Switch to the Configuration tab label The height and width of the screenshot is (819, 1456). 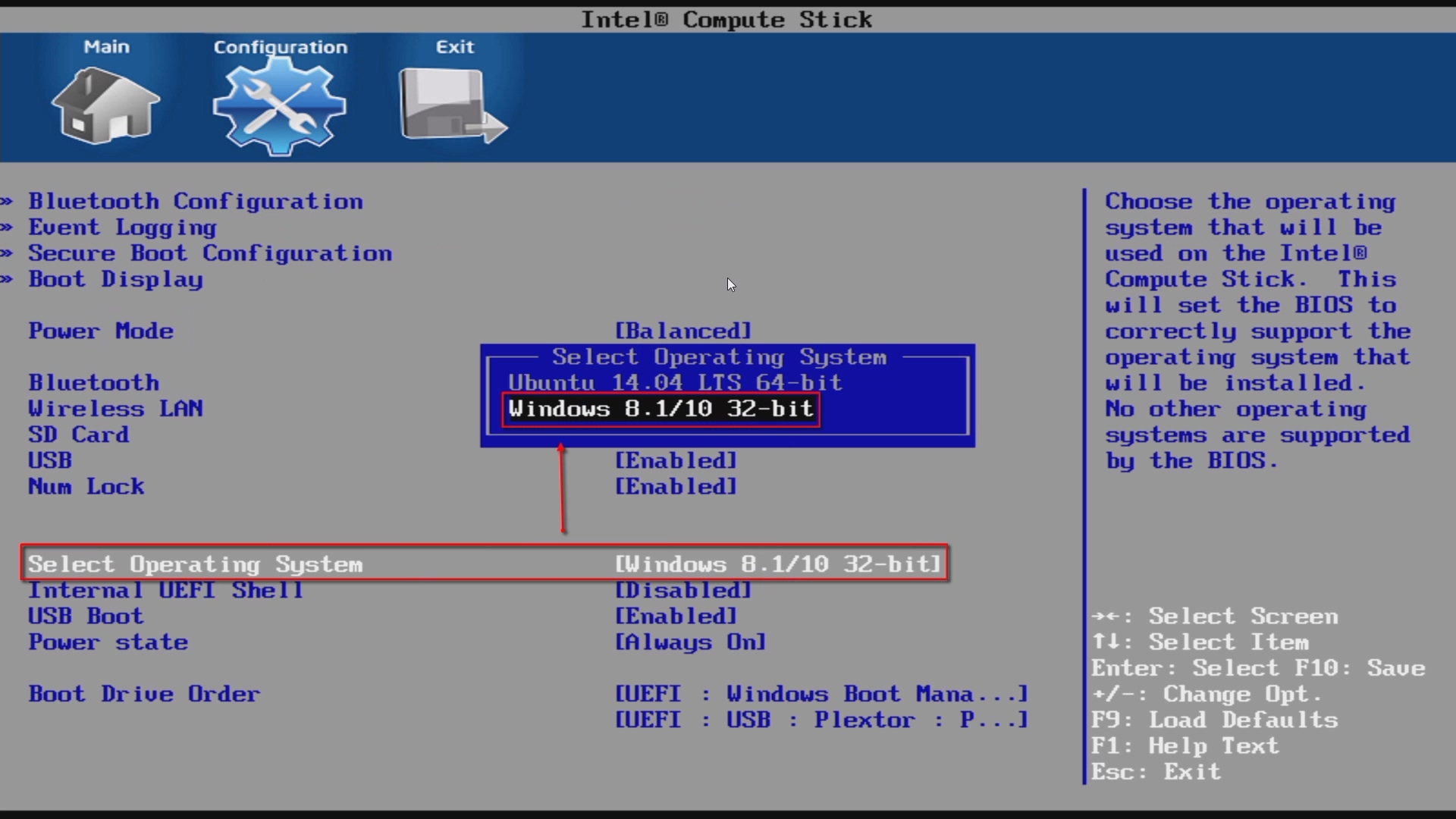coord(280,47)
